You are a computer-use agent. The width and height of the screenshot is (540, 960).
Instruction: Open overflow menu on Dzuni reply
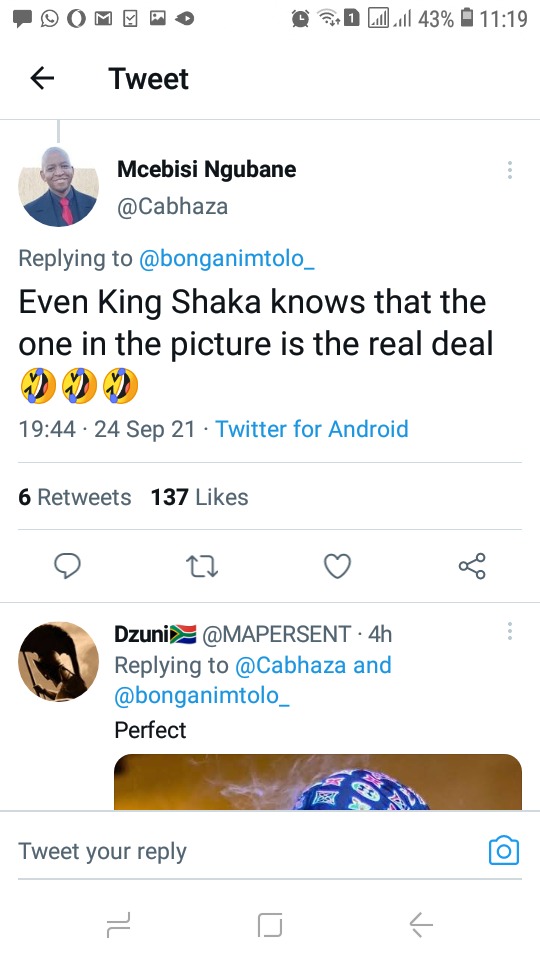[509, 631]
